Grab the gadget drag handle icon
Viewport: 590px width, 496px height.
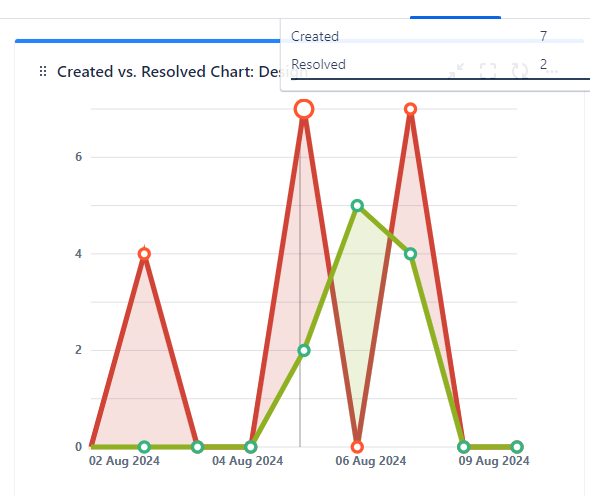tap(43, 71)
